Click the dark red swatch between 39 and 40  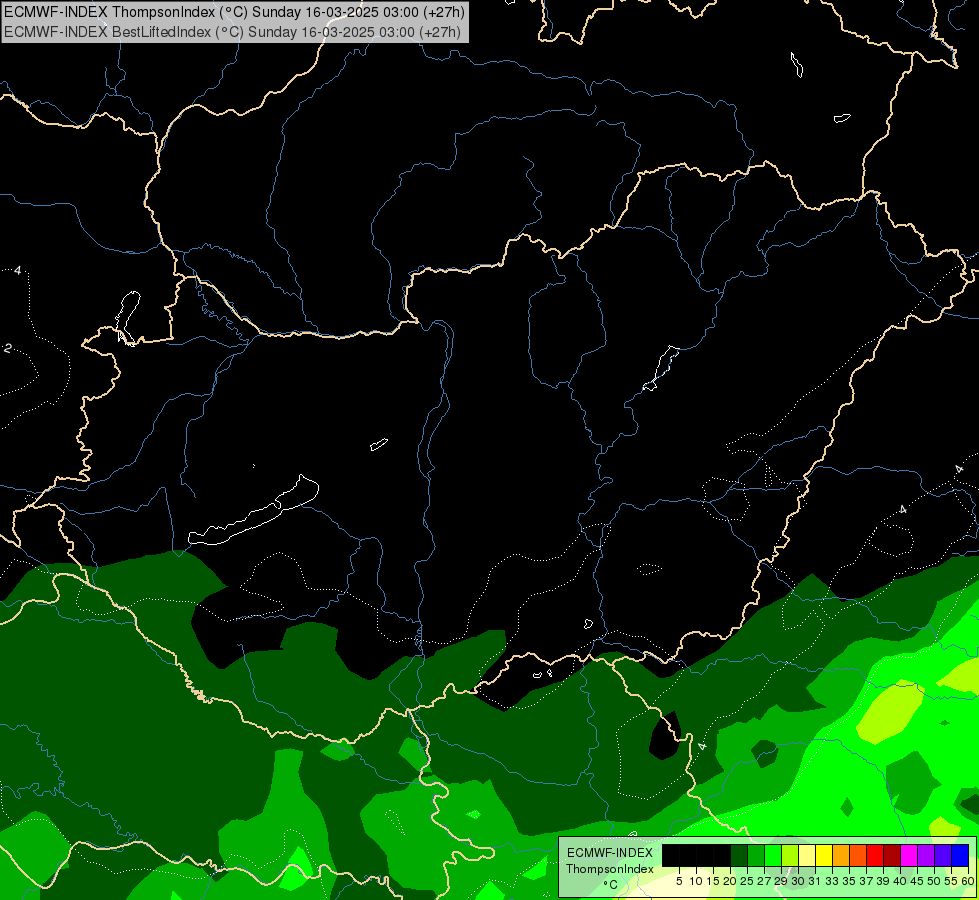pos(892,856)
